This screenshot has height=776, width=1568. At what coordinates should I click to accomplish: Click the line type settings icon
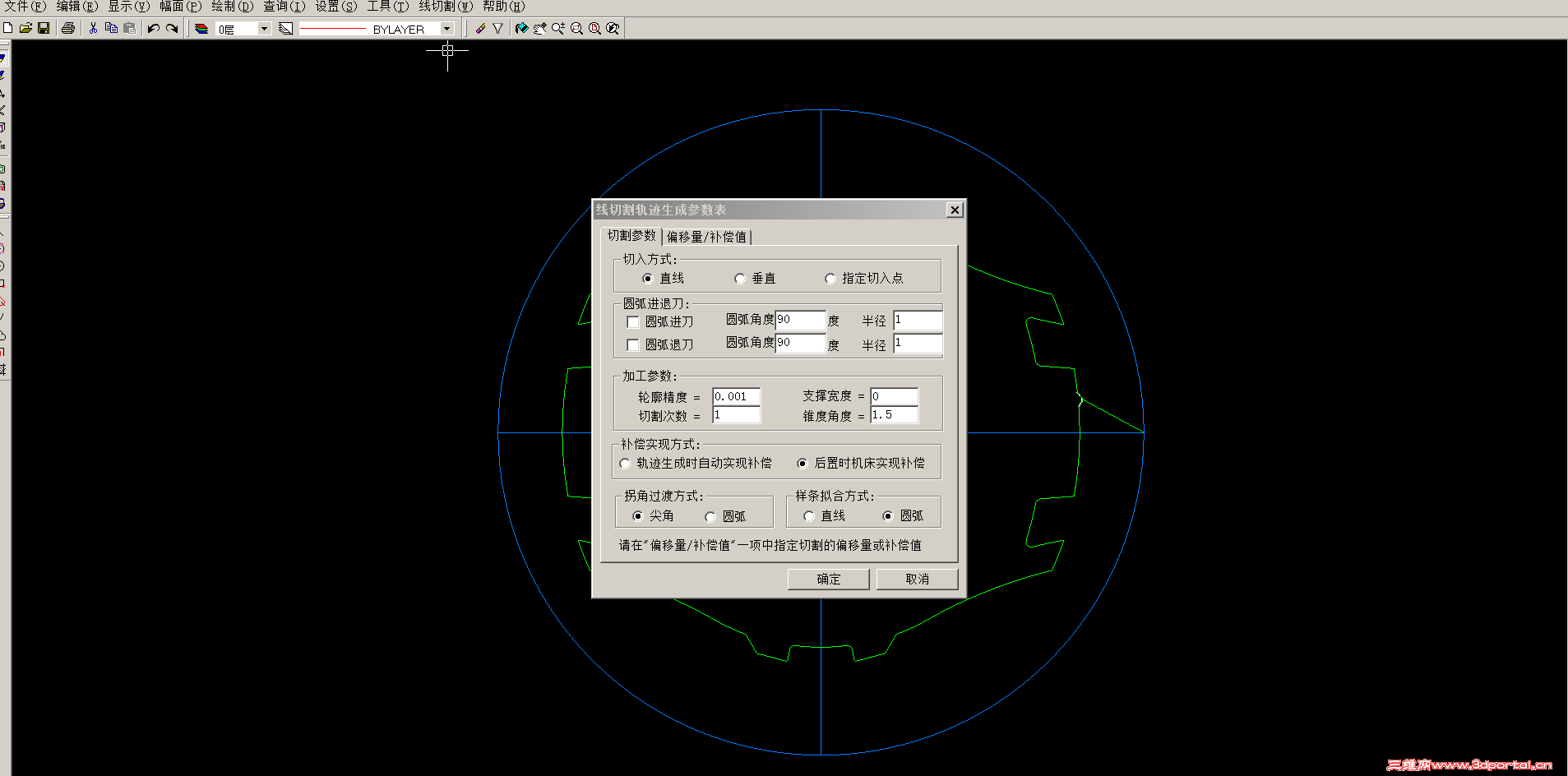click(x=285, y=28)
